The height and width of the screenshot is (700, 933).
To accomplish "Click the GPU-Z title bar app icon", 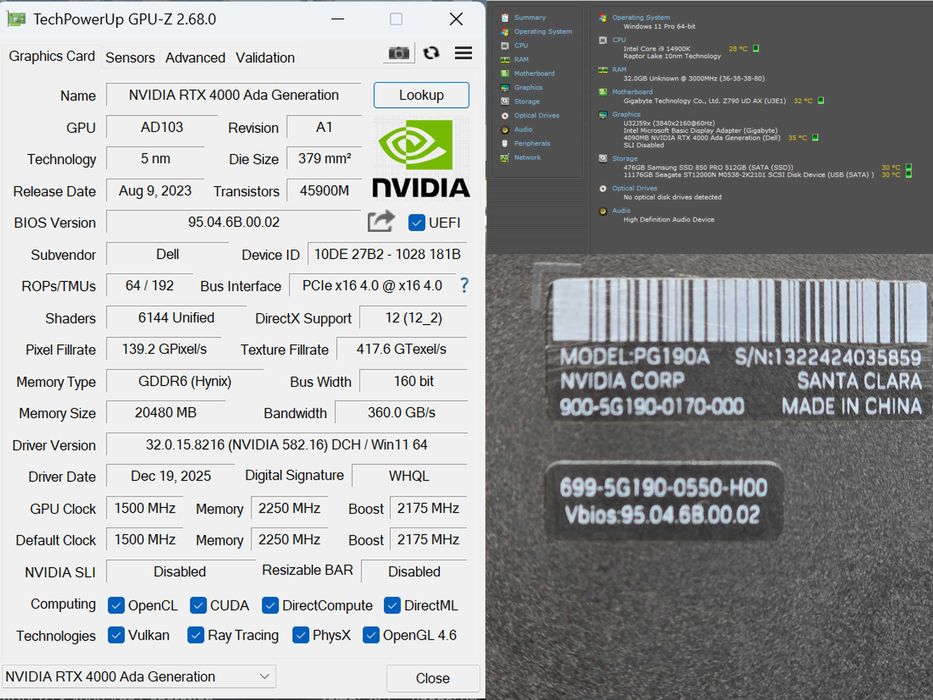I will pyautogui.click(x=16, y=19).
